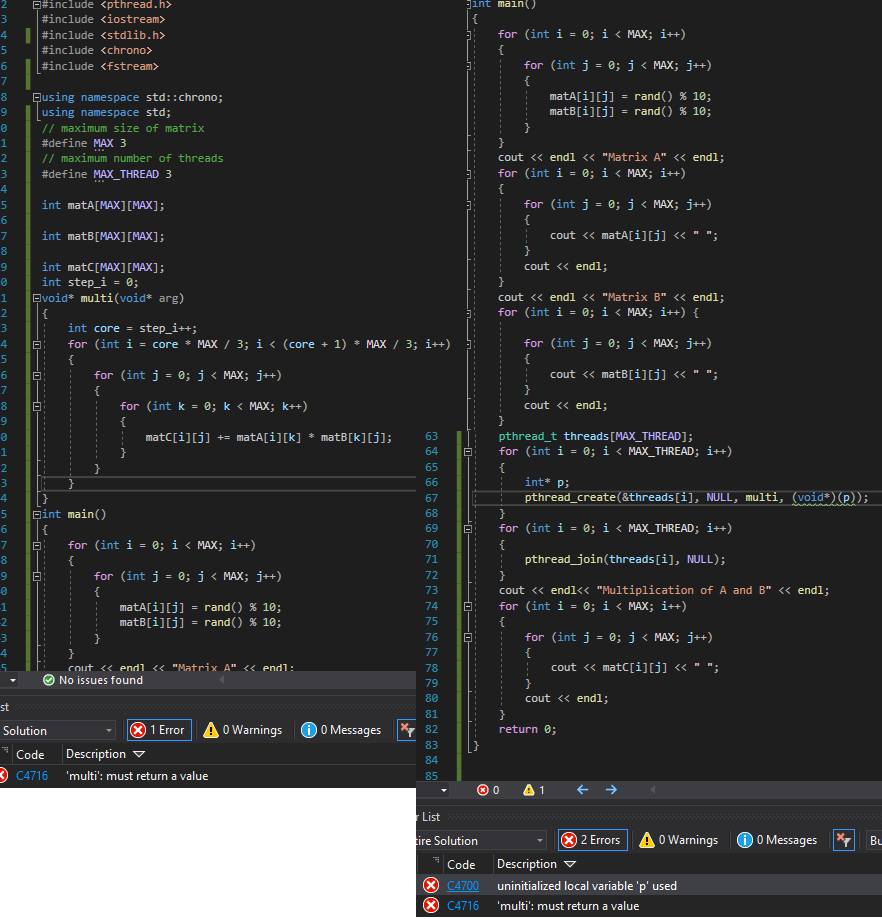Screen dimensions: 882x919
Task: Select the left window's "'multi': must return a value" message
Action: (x=137, y=775)
